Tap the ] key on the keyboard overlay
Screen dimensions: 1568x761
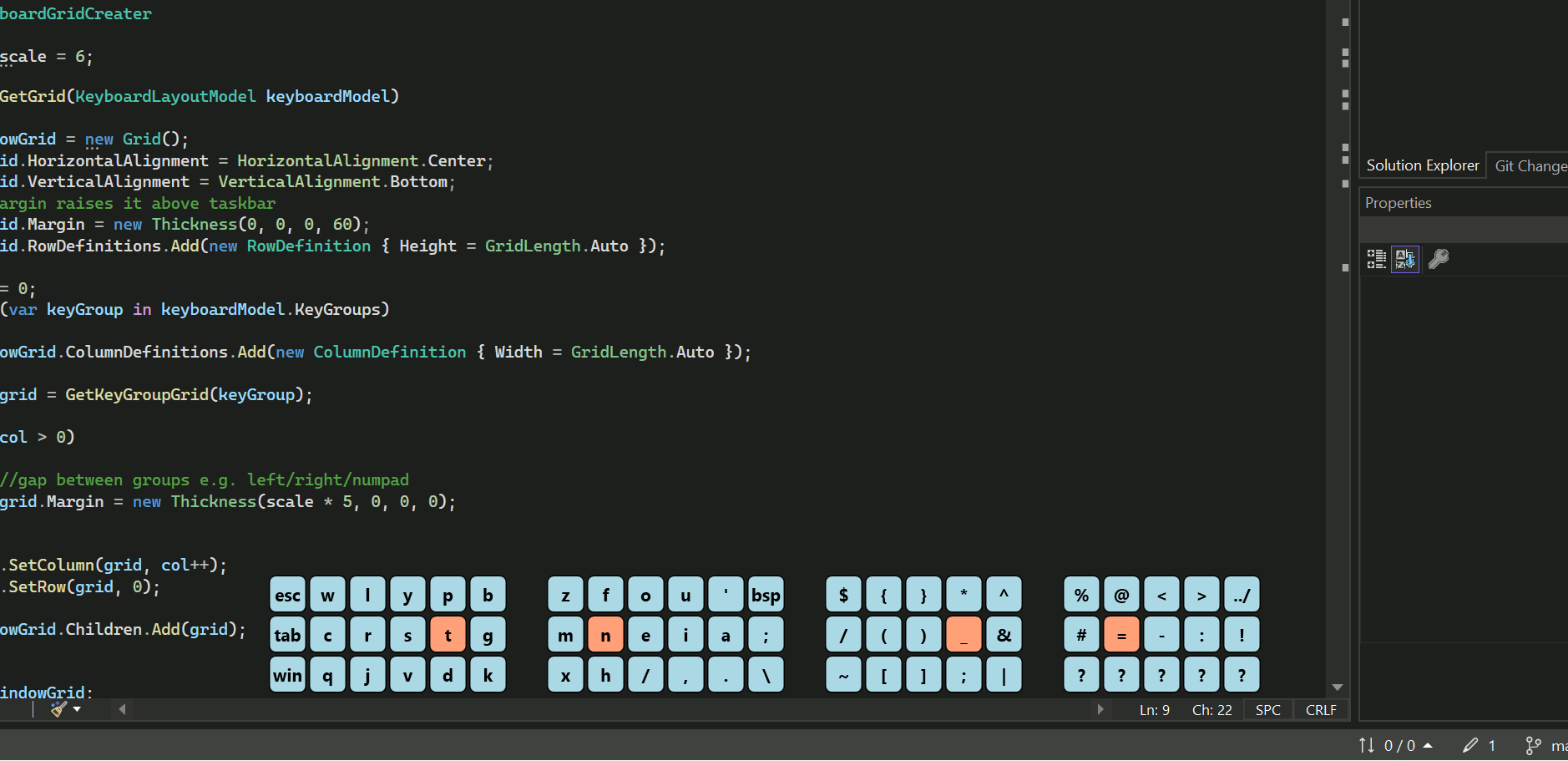point(923,675)
